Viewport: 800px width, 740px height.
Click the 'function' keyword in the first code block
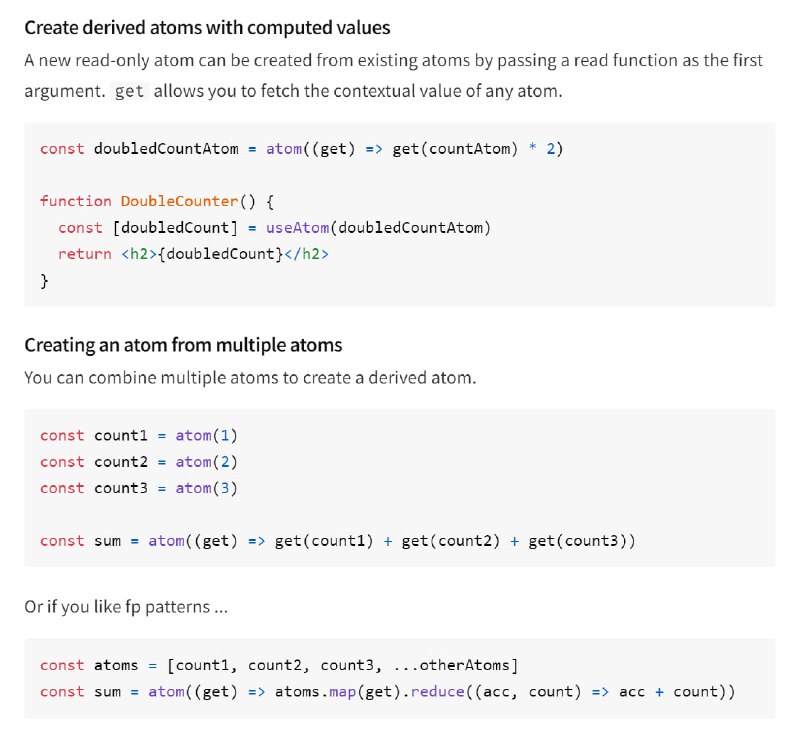76,201
